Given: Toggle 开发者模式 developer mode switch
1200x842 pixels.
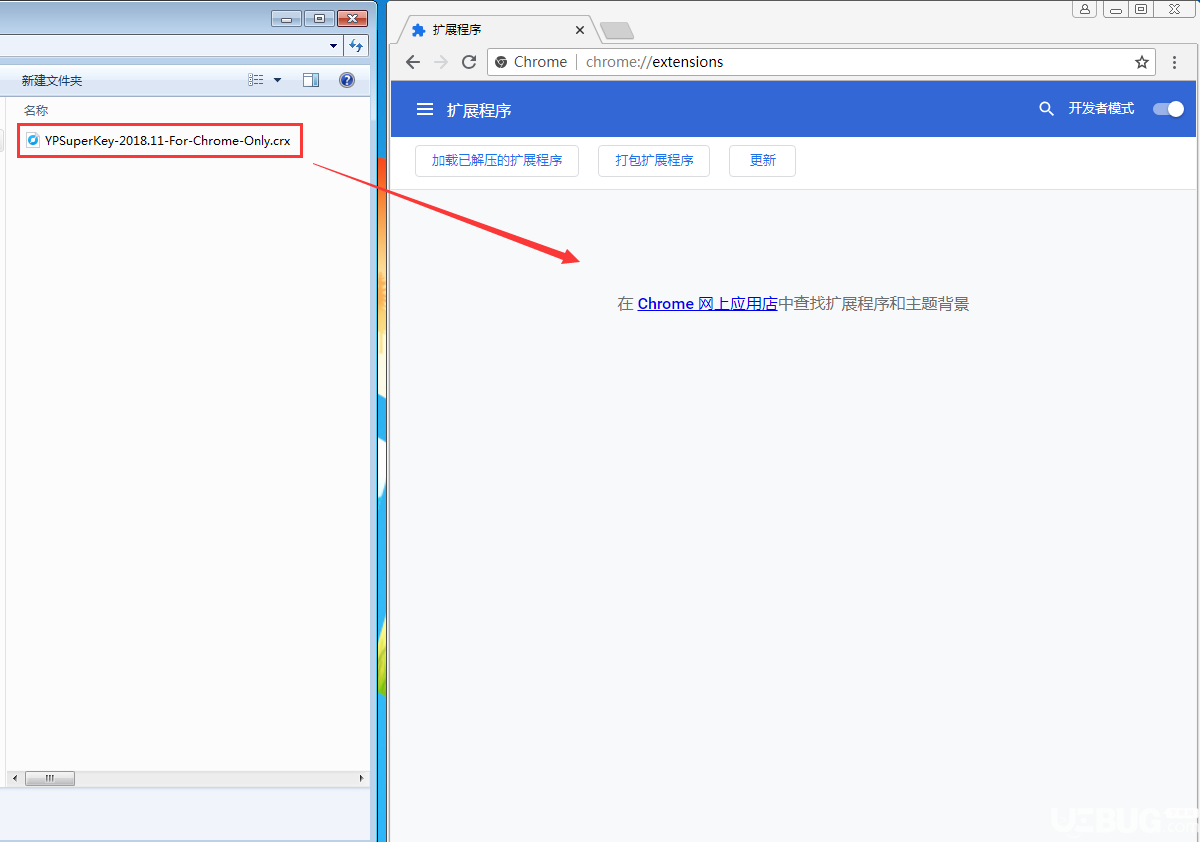Looking at the screenshot, I should [1168, 109].
